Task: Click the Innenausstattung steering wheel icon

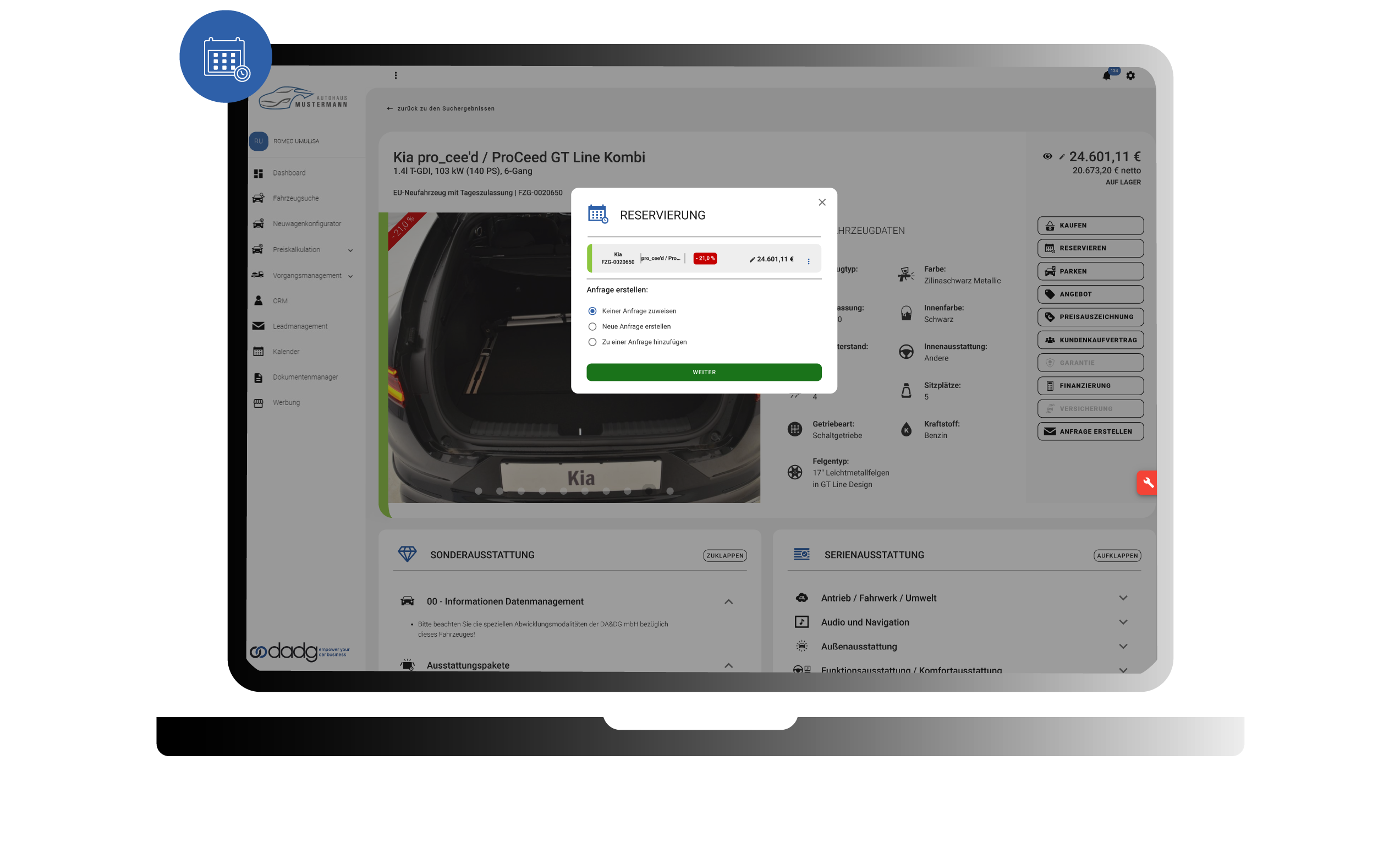Action: [905, 352]
